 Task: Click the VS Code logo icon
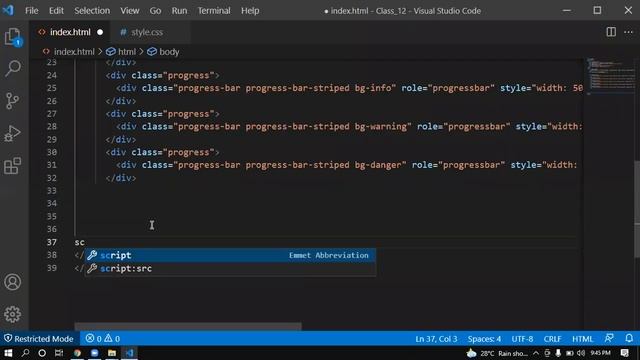click(x=8, y=10)
